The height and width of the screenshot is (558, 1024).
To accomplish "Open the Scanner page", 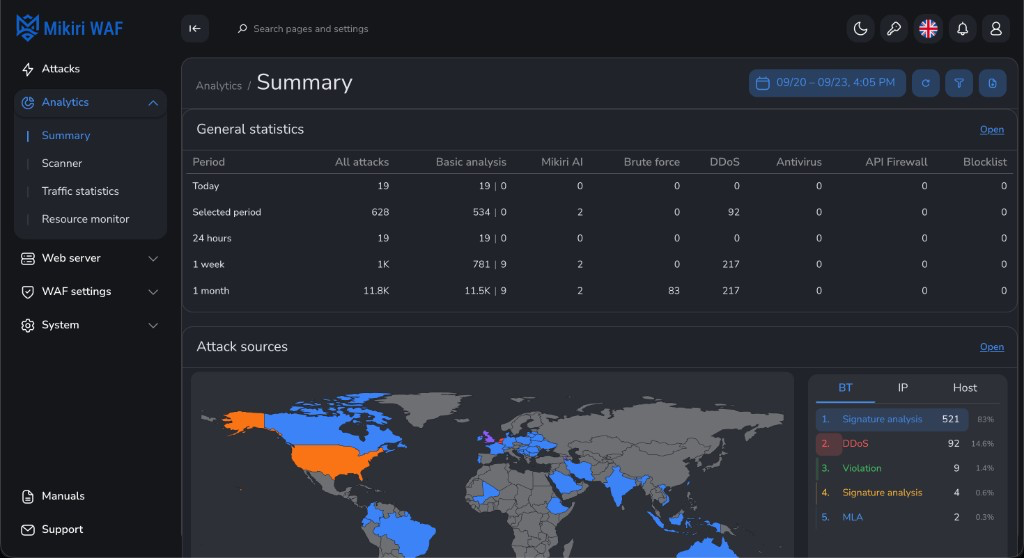I will (62, 163).
